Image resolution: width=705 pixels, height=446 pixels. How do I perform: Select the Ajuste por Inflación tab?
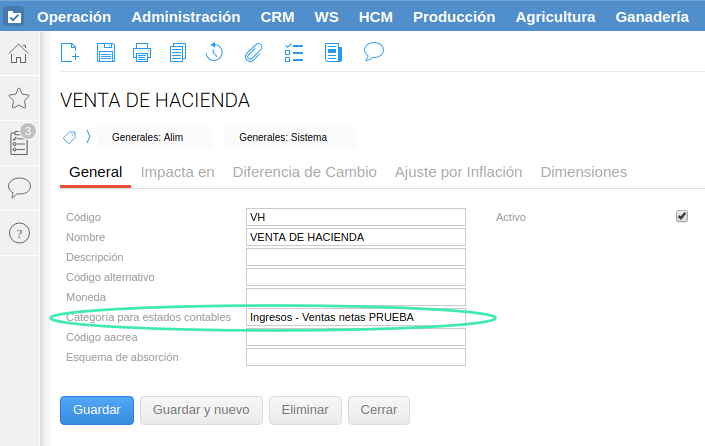458,172
